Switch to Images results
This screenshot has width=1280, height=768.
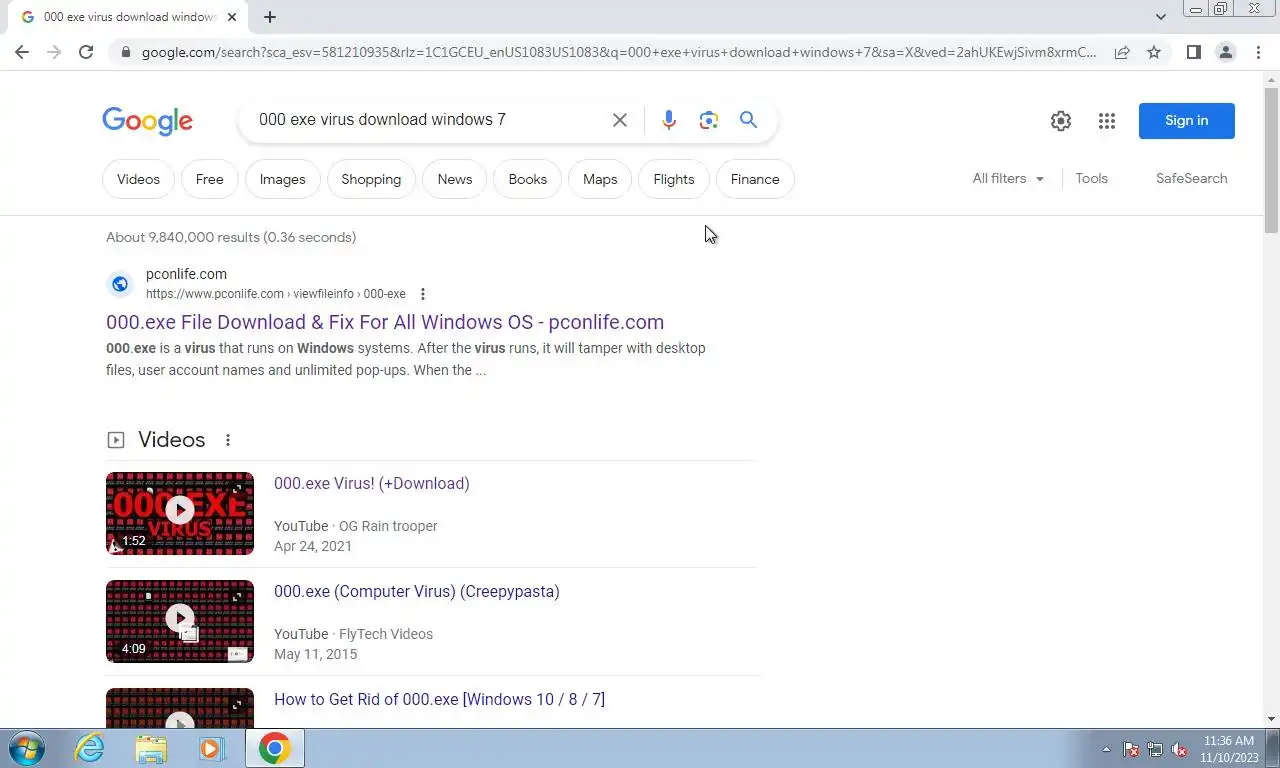tap(283, 179)
